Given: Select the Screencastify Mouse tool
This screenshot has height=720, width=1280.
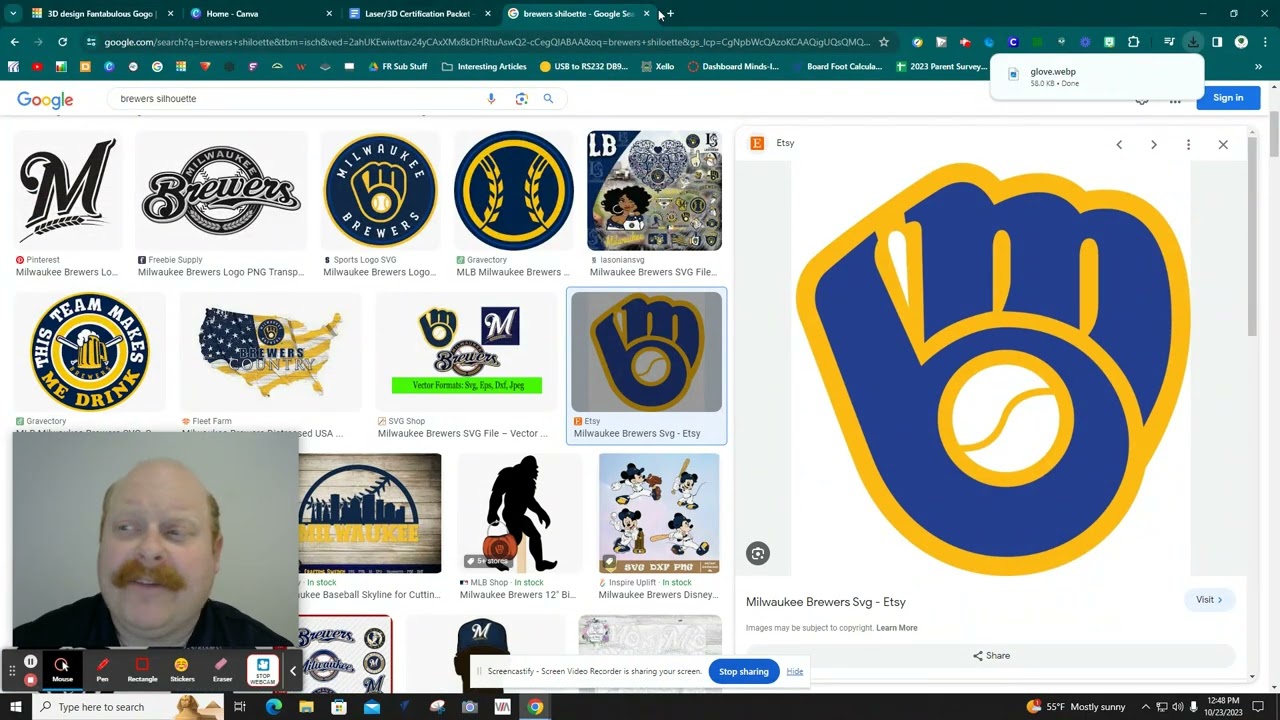Looking at the screenshot, I should pos(62,670).
